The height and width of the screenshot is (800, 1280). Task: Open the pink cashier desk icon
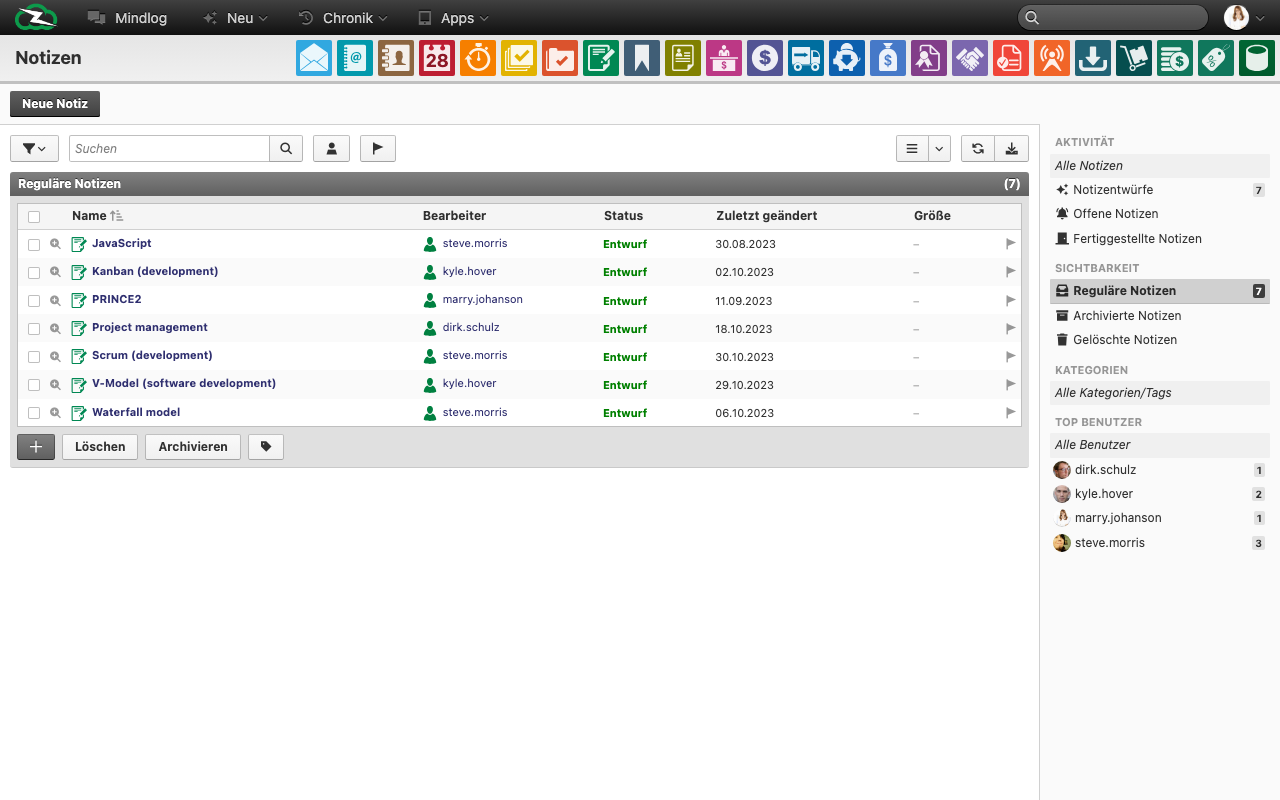pos(724,58)
